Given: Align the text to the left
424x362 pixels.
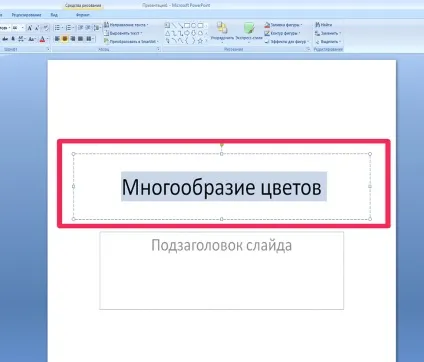Looking at the screenshot, I should coord(57,39).
